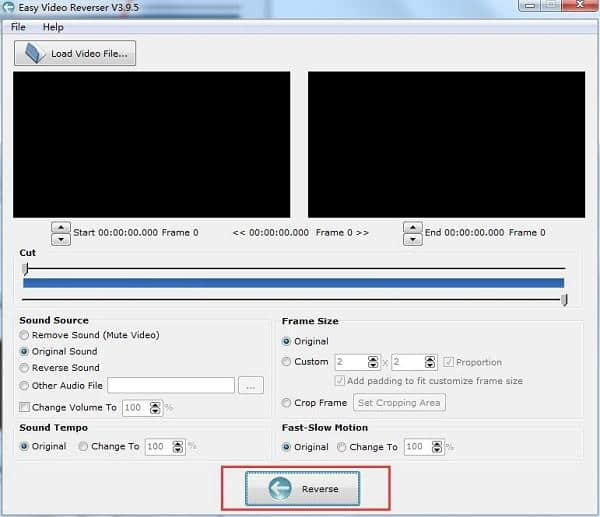600x517 pixels.
Task: Increase Start frame with up arrow
Action: pyautogui.click(x=61, y=227)
